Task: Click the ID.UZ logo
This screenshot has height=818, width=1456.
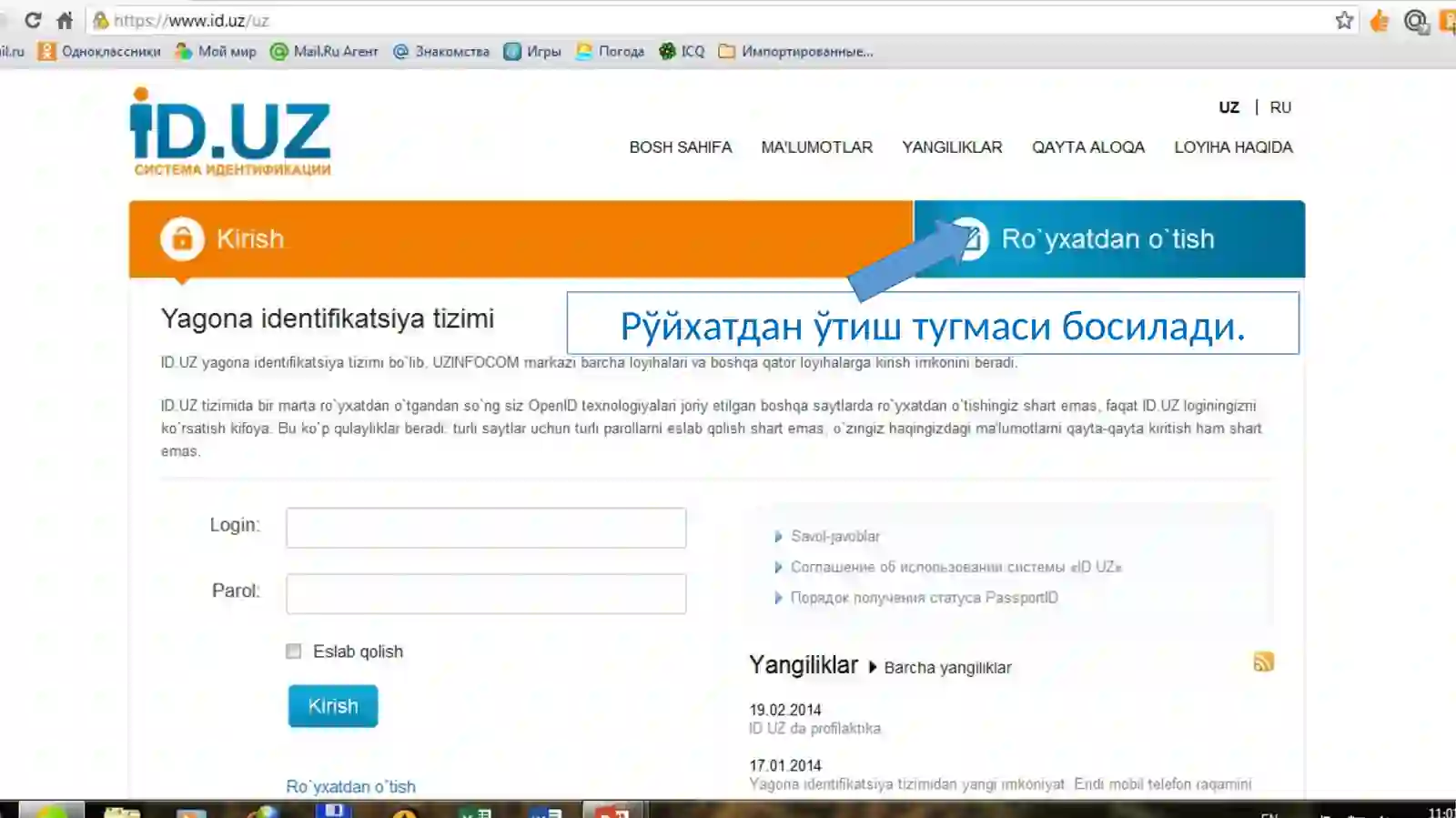Action: click(x=230, y=133)
